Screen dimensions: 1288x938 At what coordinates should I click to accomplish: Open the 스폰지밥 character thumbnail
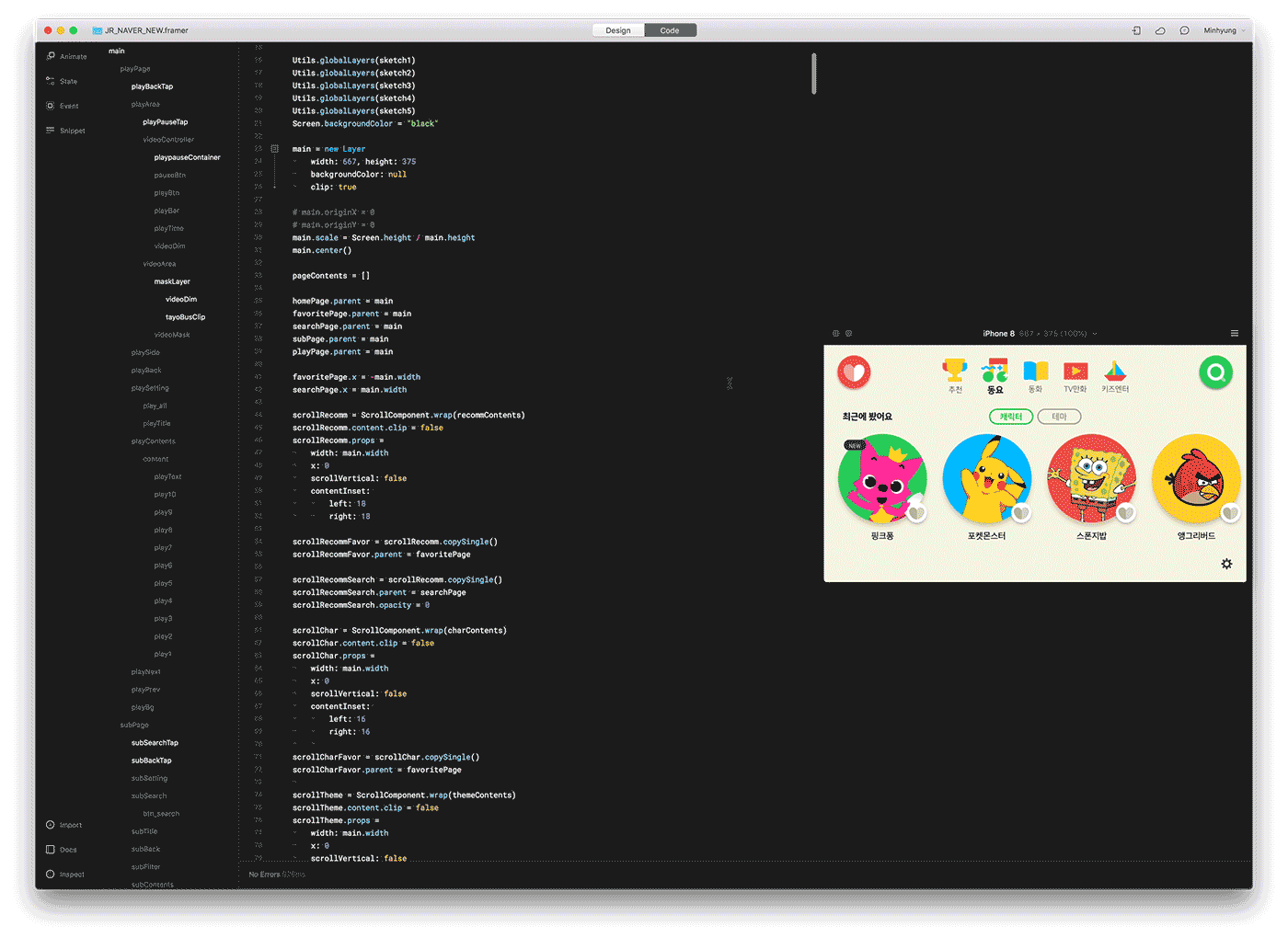click(x=1091, y=478)
